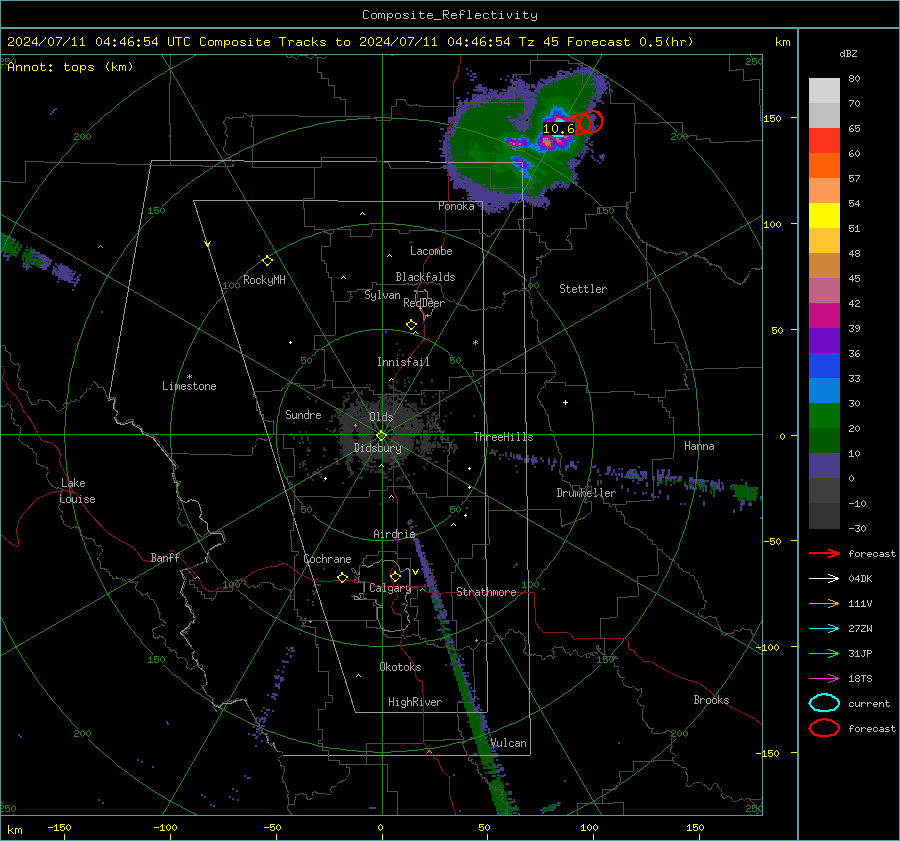Click the red forecast arrow in legend

[x=824, y=553]
